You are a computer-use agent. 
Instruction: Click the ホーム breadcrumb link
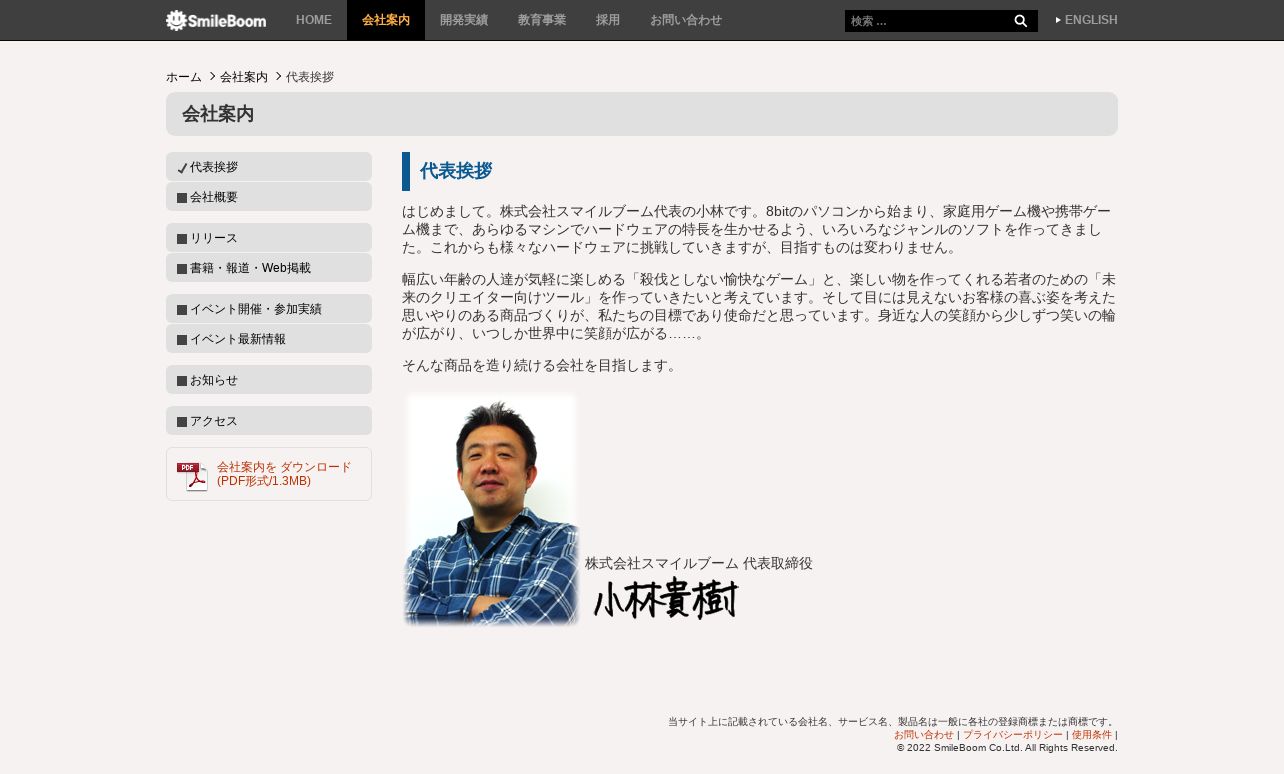tap(184, 77)
